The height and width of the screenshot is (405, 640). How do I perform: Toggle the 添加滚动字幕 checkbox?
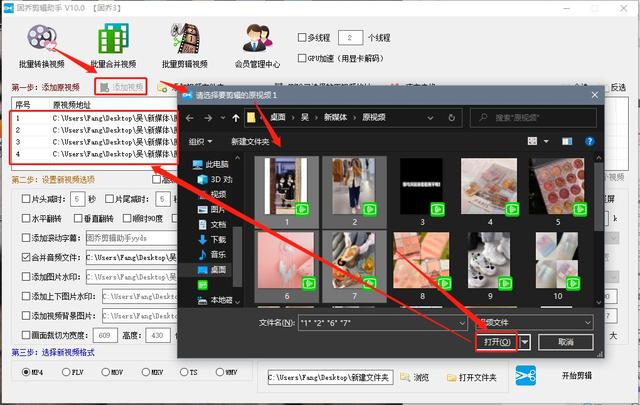[26, 238]
